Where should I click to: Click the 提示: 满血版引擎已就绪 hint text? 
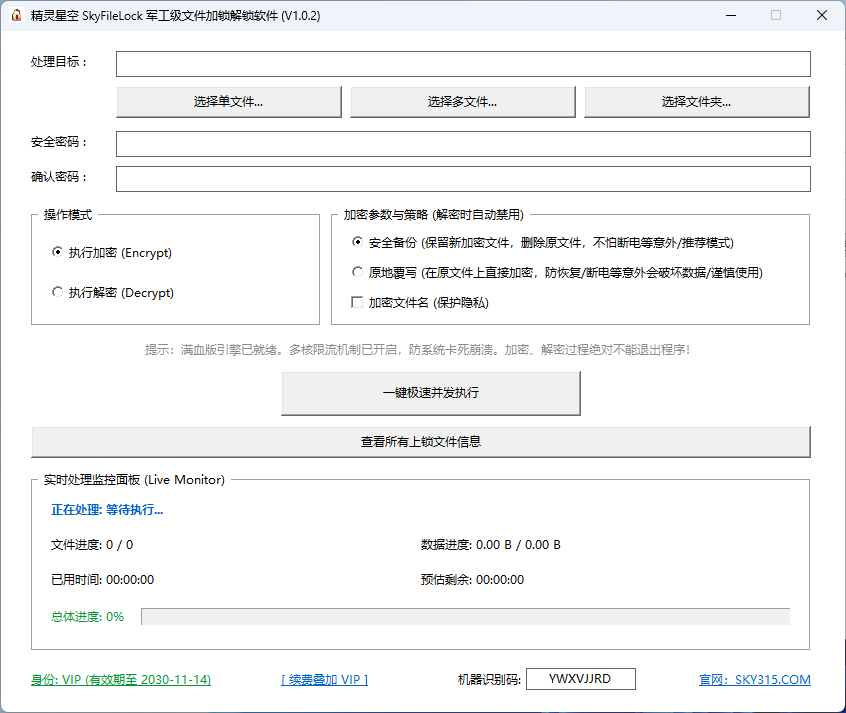point(417,350)
